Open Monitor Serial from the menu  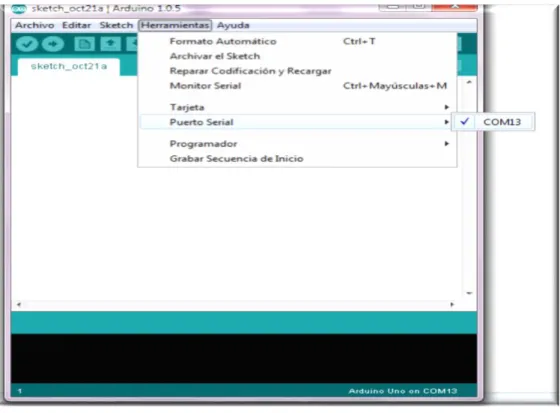point(297,86)
